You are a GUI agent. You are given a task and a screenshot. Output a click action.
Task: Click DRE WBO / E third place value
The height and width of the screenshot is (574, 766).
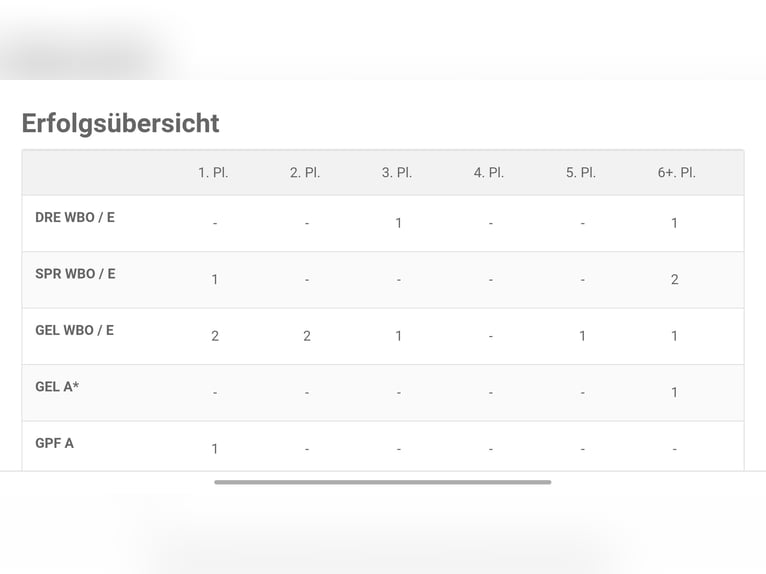399,223
